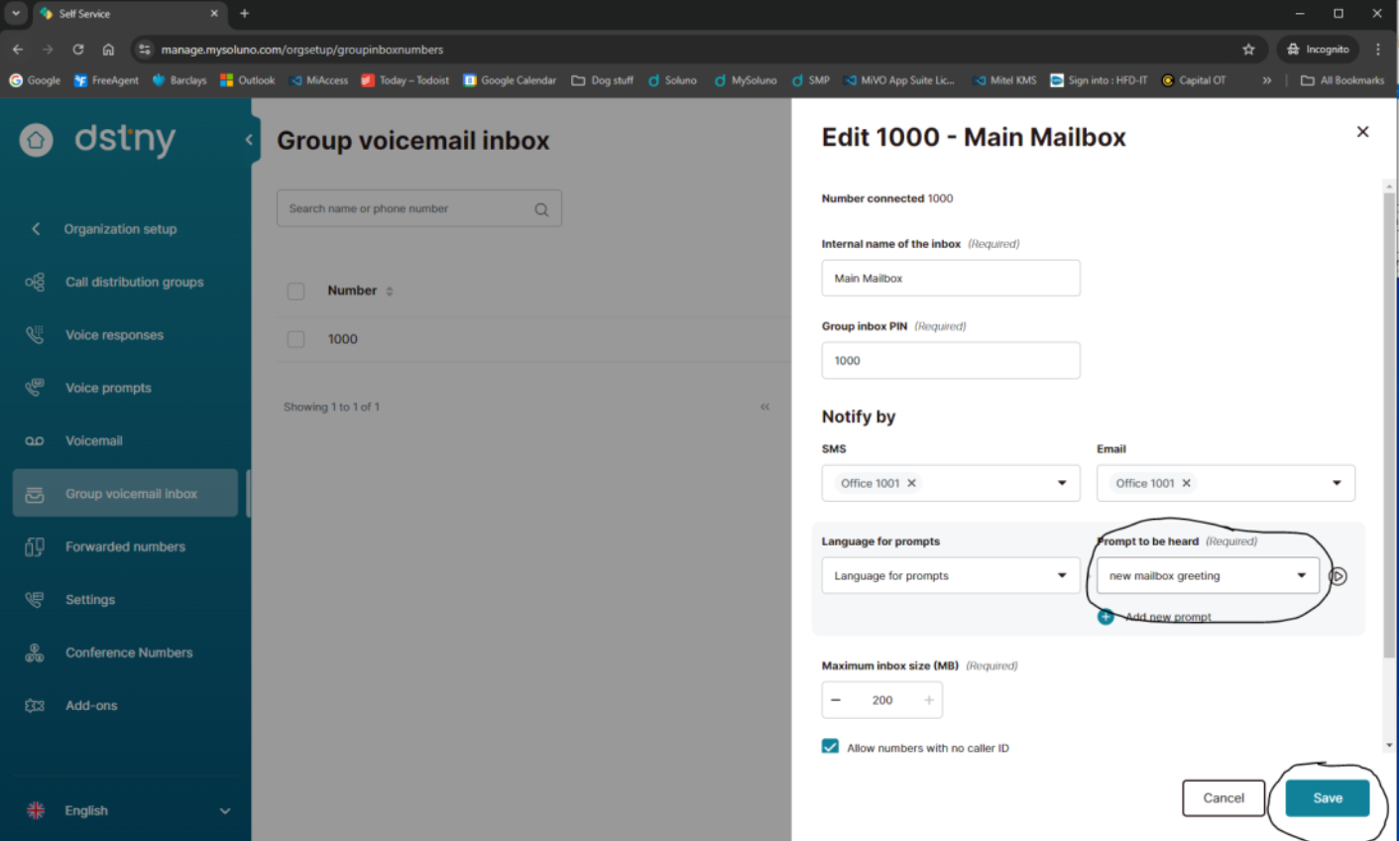This screenshot has width=1400, height=841.
Task: Reload the page in the browser
Action: [77, 49]
